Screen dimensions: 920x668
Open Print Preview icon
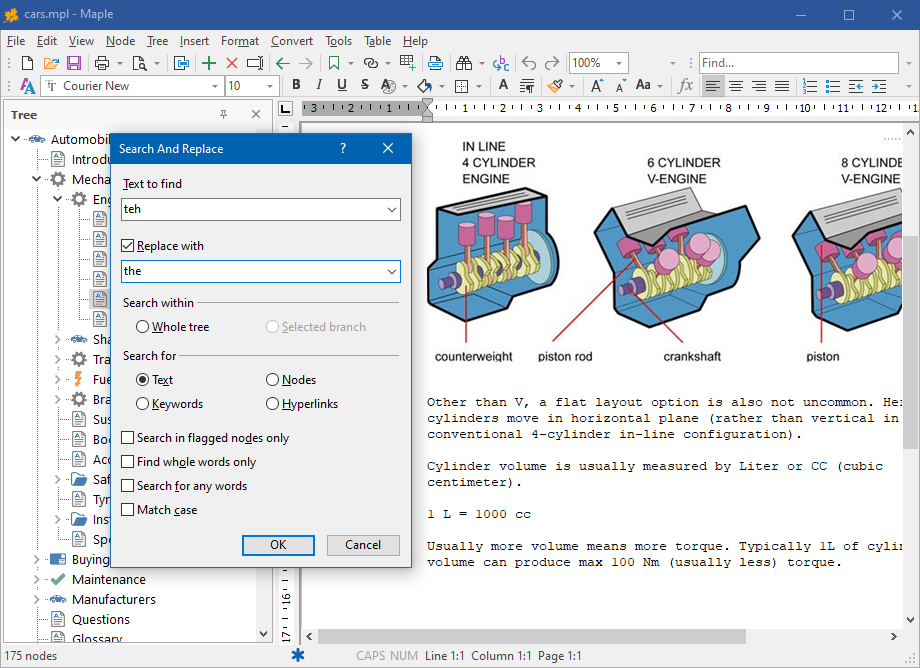point(140,63)
